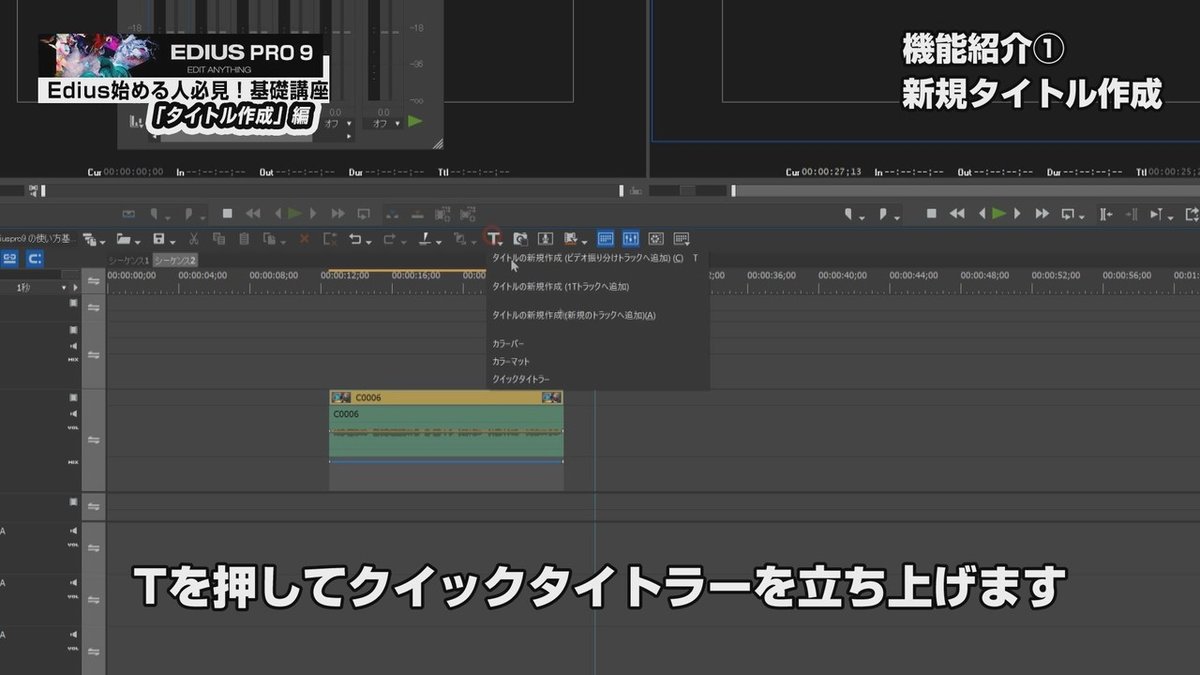Click the Export icon at recorder's far right
The image size is (1200, 675).
(1191, 213)
